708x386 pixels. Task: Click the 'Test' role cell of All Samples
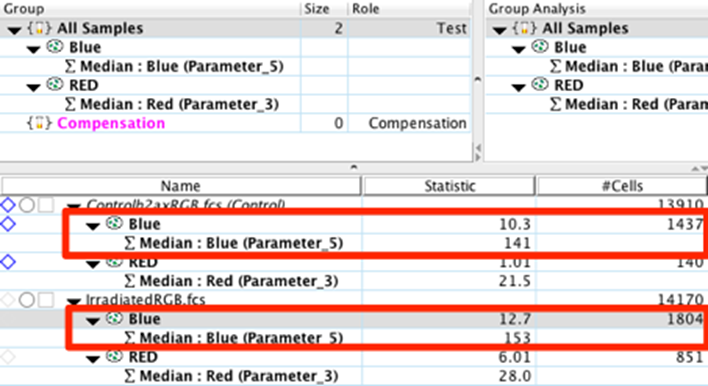[x=452, y=28]
